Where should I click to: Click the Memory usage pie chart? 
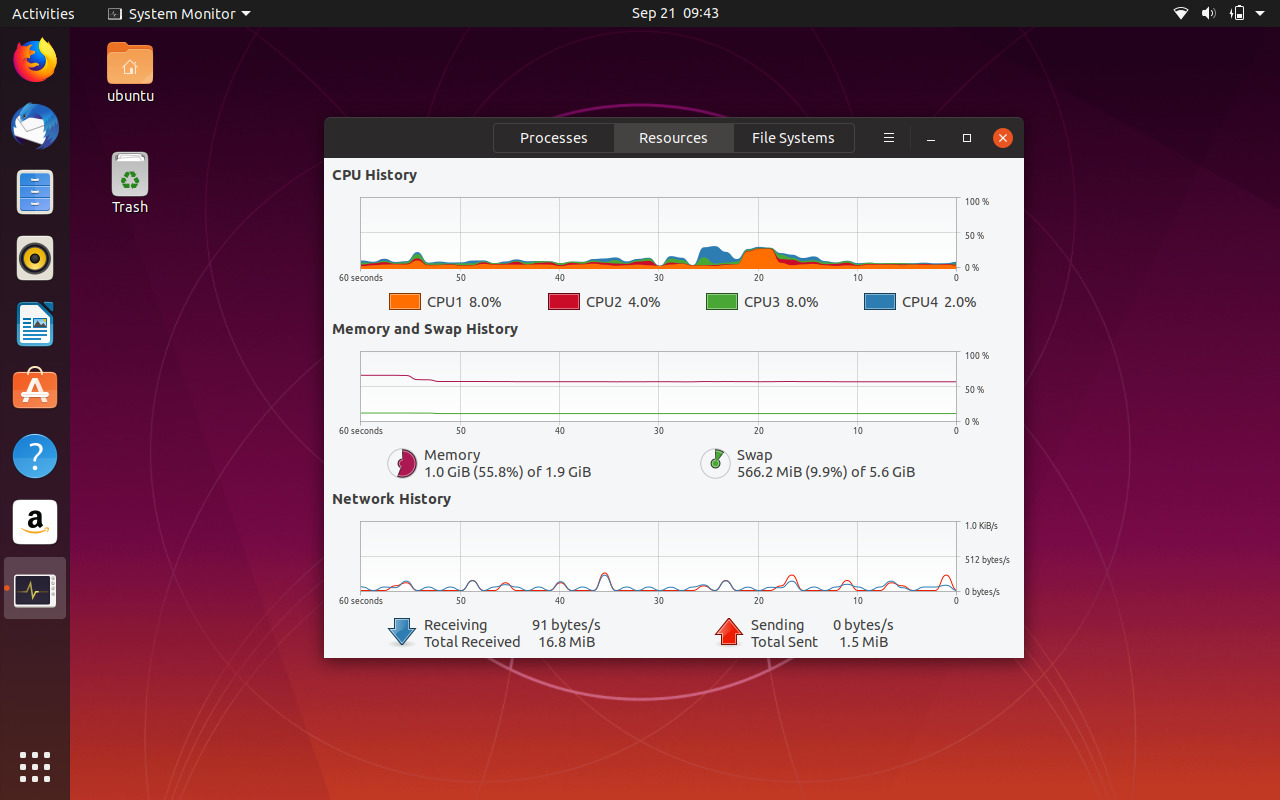point(402,463)
